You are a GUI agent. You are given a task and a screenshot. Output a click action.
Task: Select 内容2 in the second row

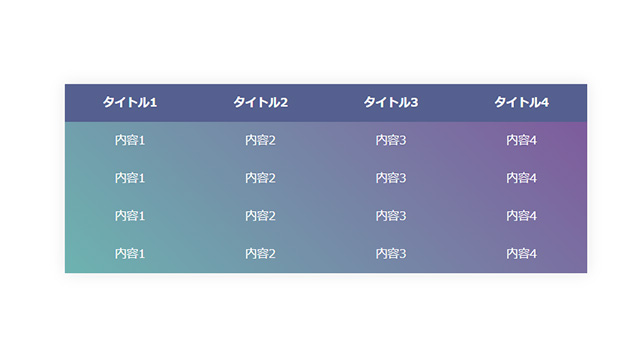pyautogui.click(x=260, y=178)
